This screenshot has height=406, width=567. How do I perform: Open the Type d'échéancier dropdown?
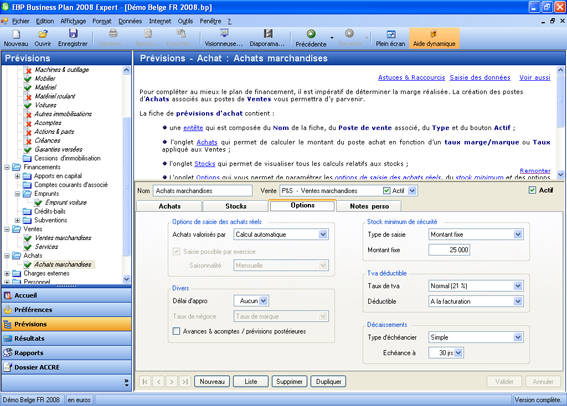pos(518,337)
